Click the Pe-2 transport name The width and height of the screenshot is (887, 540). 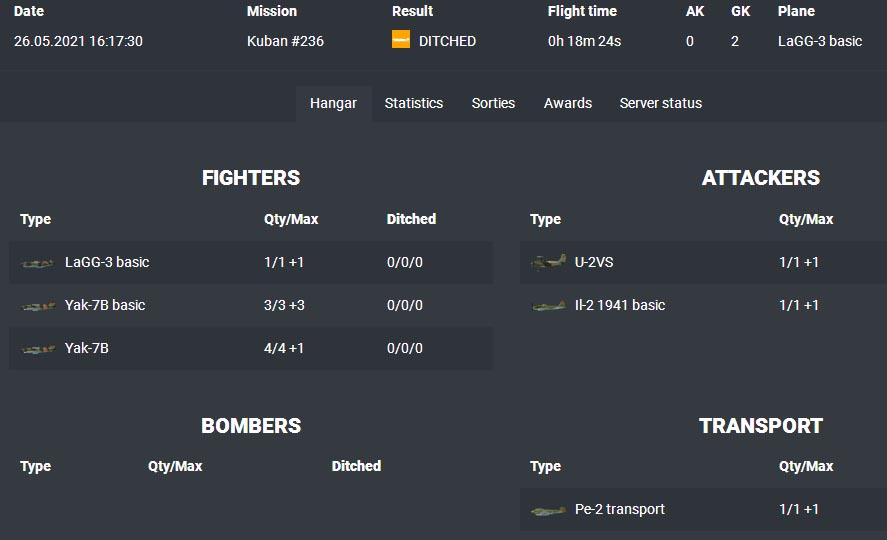[620, 509]
